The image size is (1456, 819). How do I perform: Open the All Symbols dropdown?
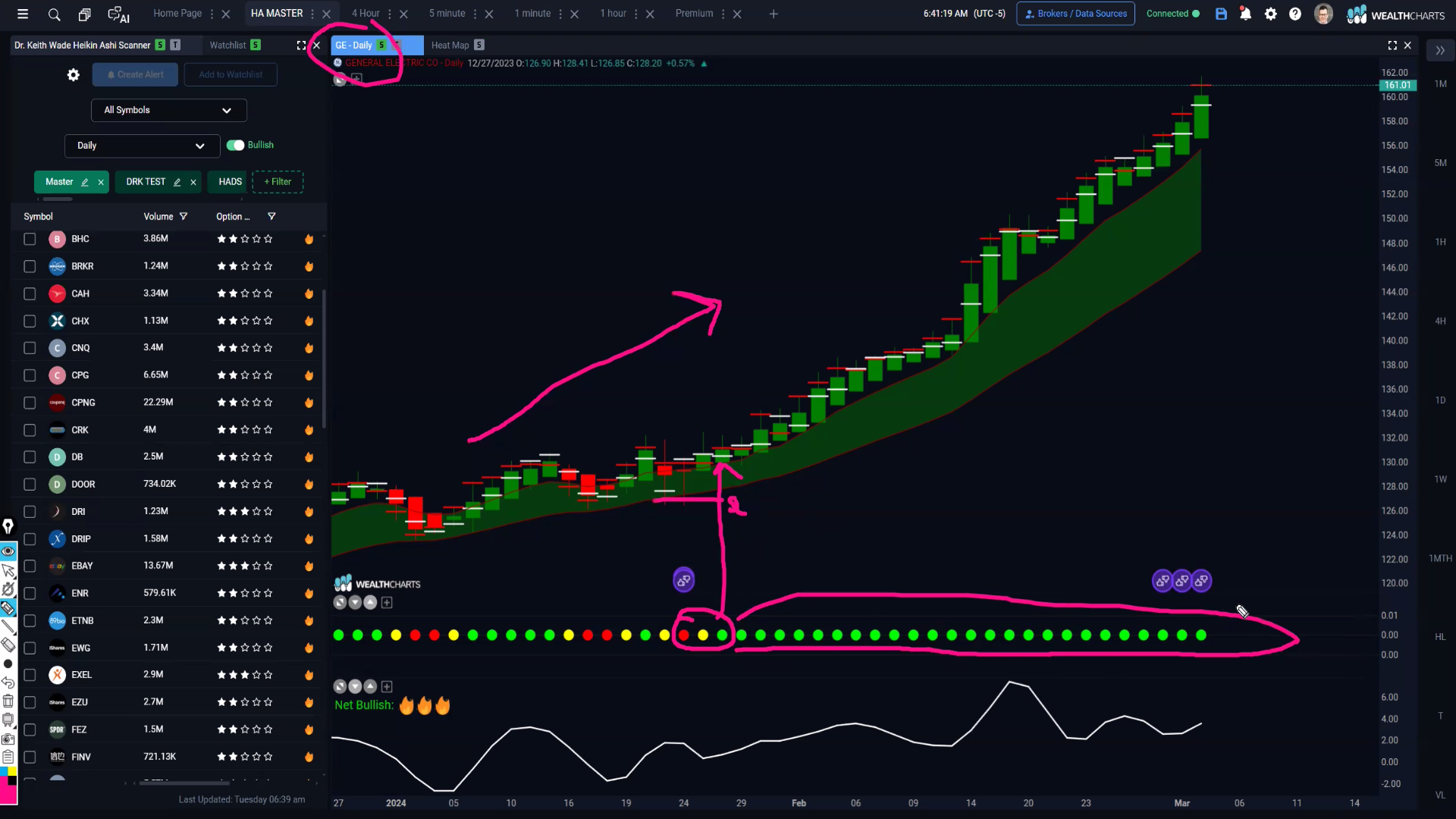point(168,110)
